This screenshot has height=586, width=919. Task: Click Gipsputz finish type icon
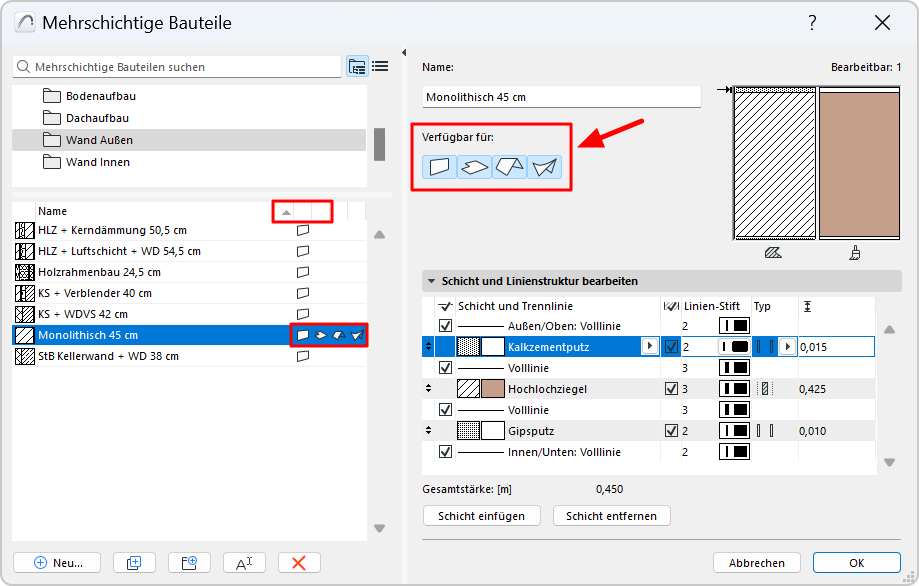(765, 431)
